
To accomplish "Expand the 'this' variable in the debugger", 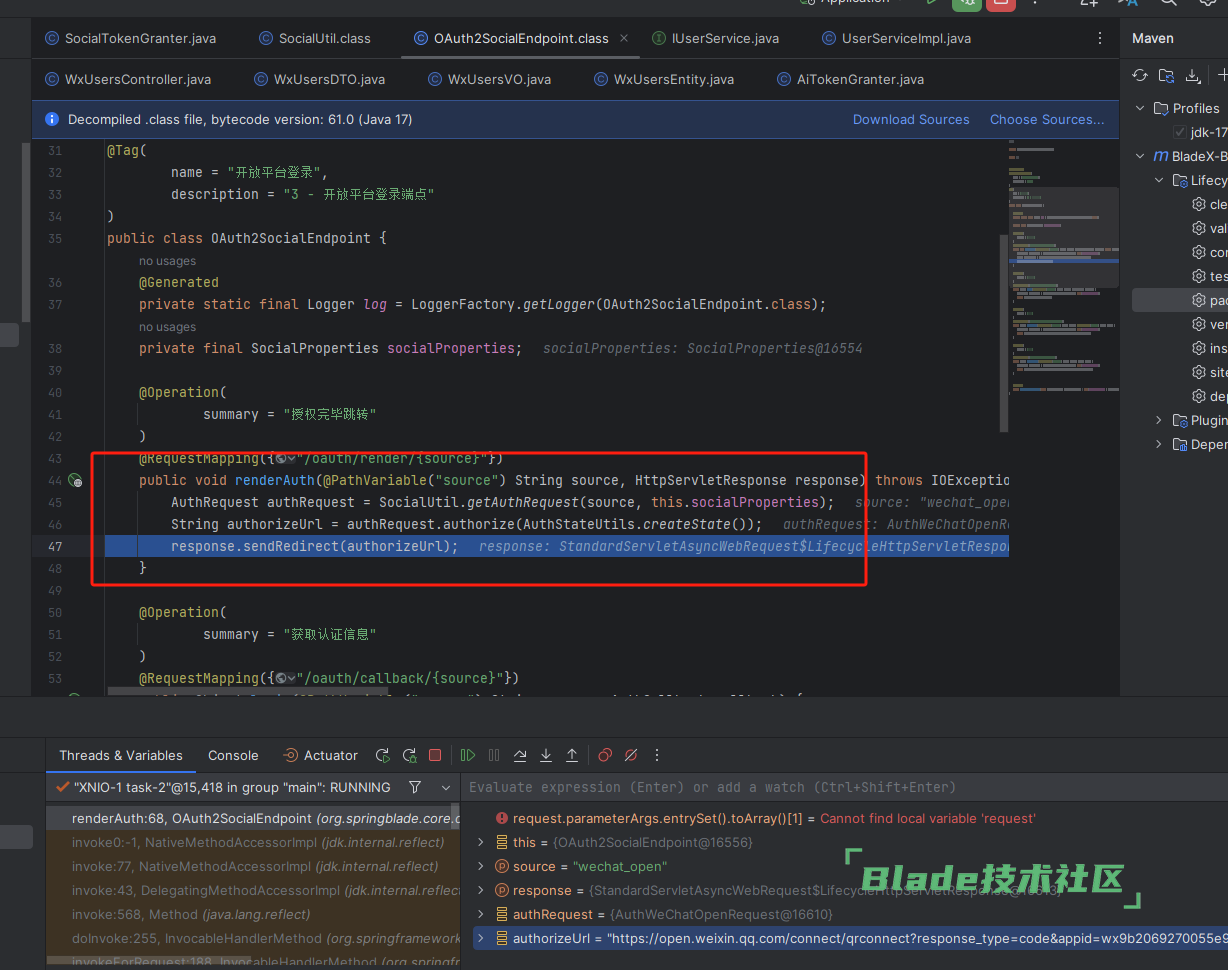I will (x=481, y=842).
